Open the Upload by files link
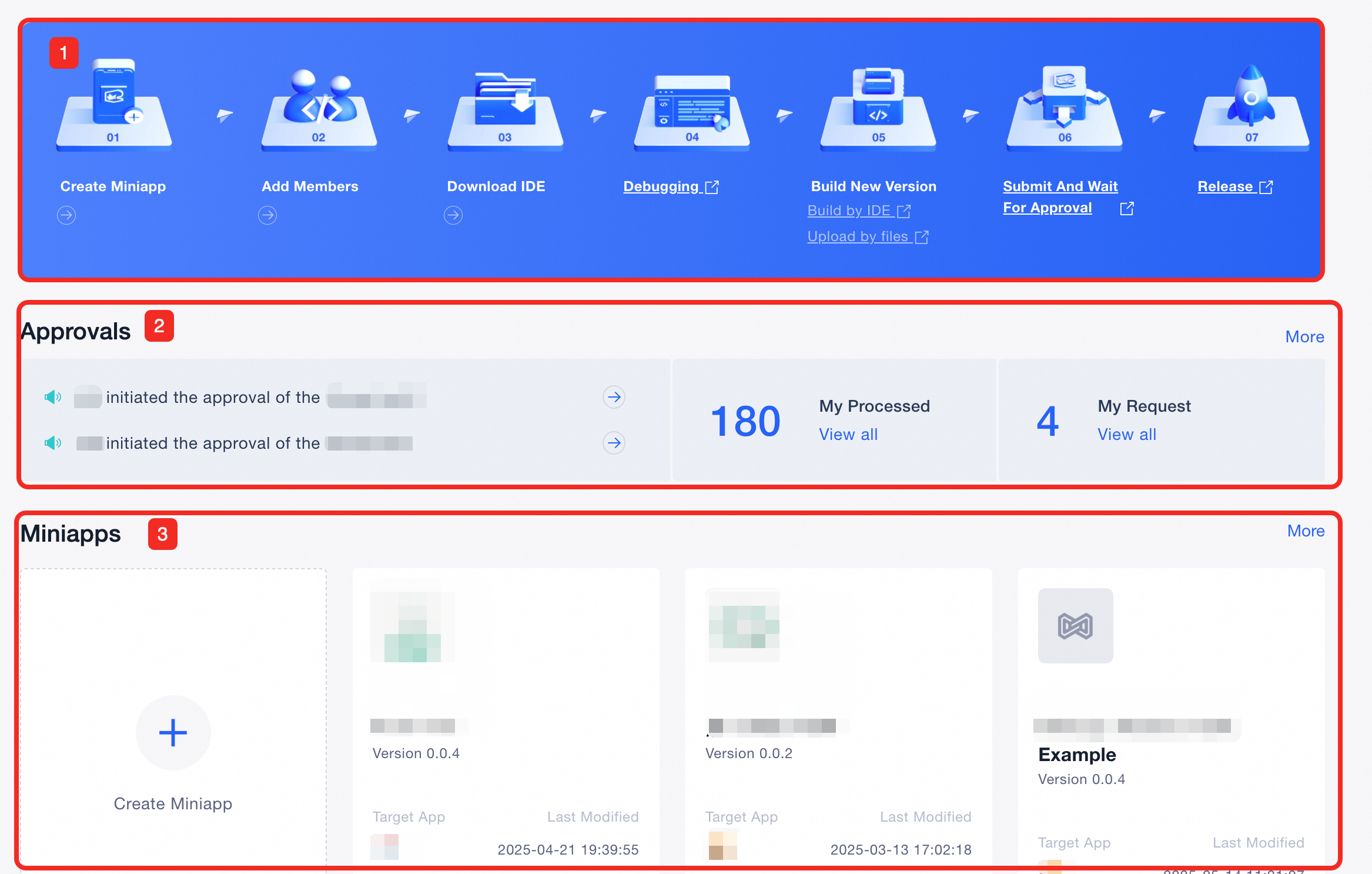 pos(868,236)
